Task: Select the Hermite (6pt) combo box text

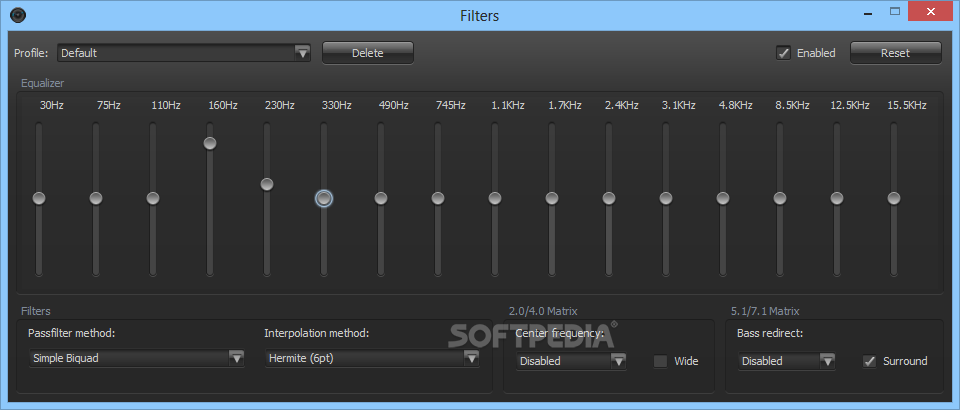Action: [301, 359]
